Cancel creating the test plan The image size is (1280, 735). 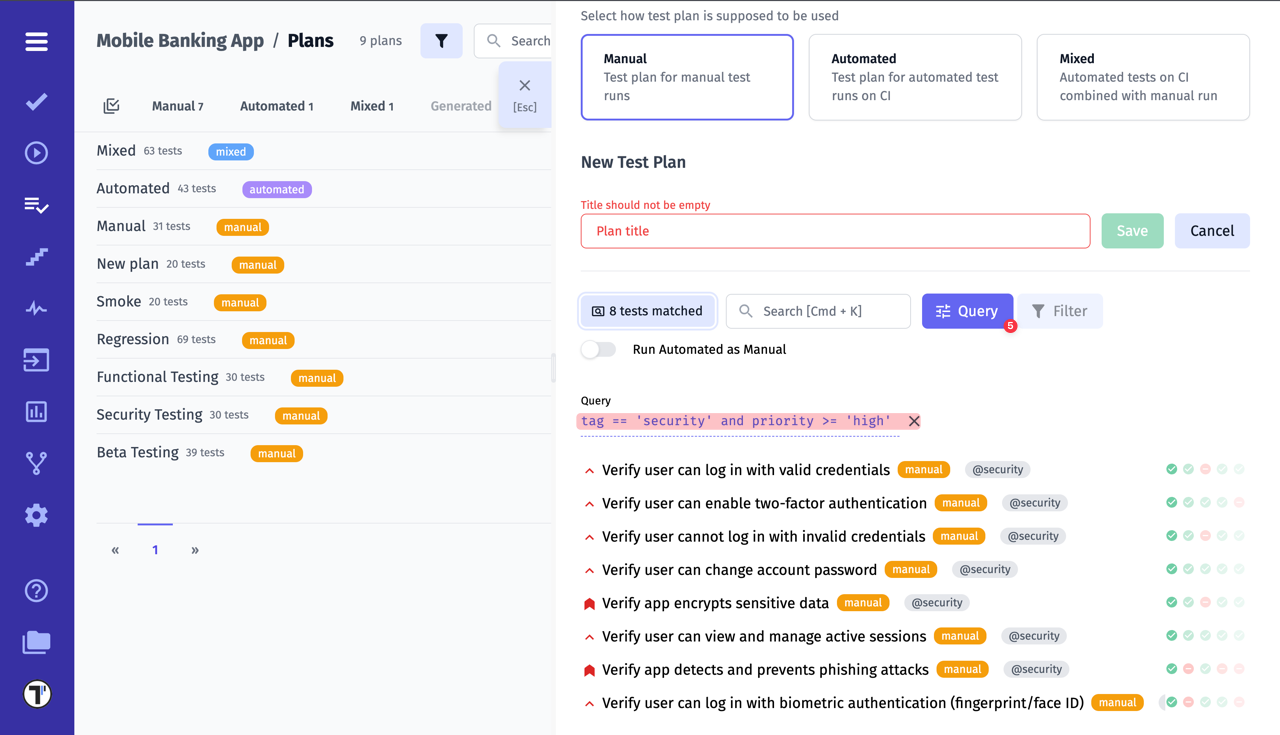(1211, 230)
